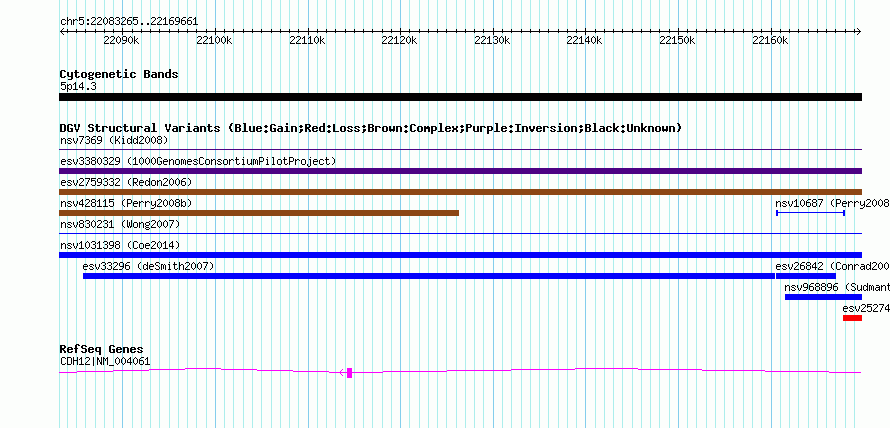Image resolution: width=890 pixels, height=428 pixels.
Task: Click the esv2759332 (Redon2006) label
Action: 126,182
